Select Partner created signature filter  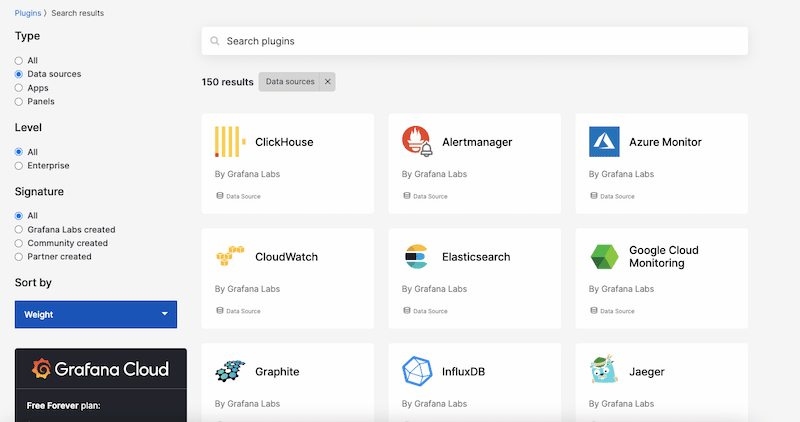tap(19, 257)
